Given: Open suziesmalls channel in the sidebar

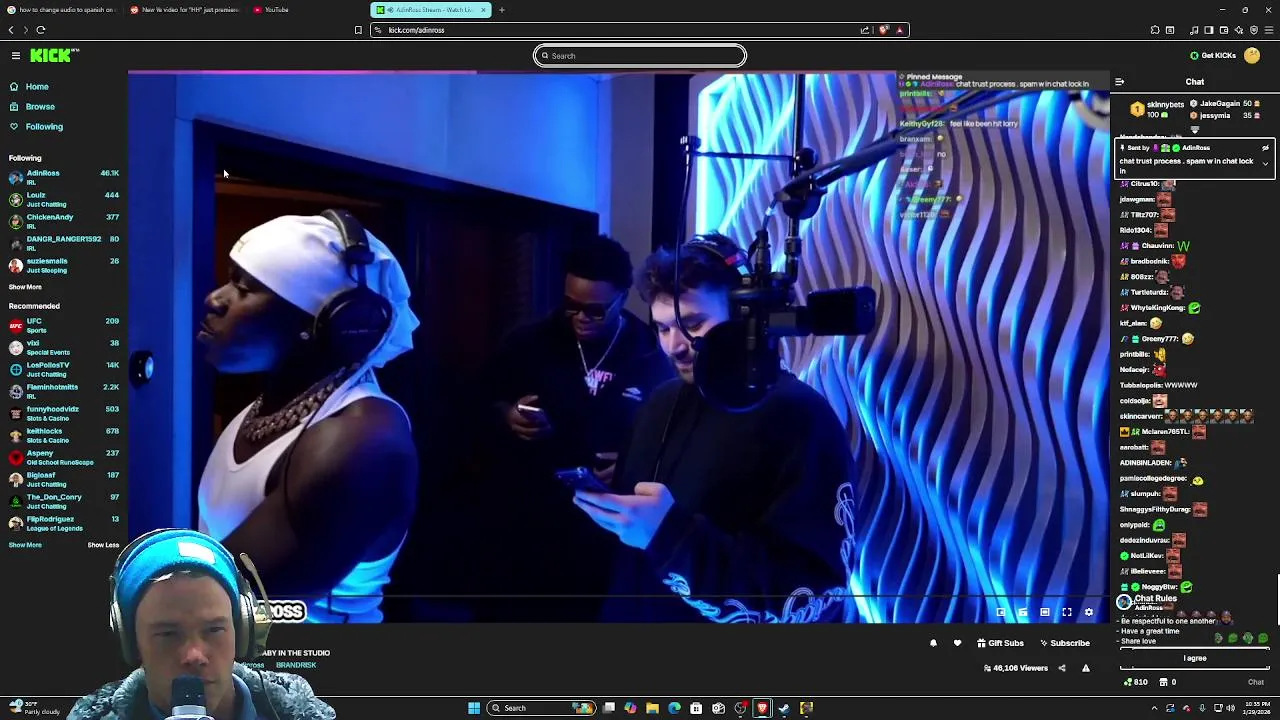Looking at the screenshot, I should tap(64, 265).
